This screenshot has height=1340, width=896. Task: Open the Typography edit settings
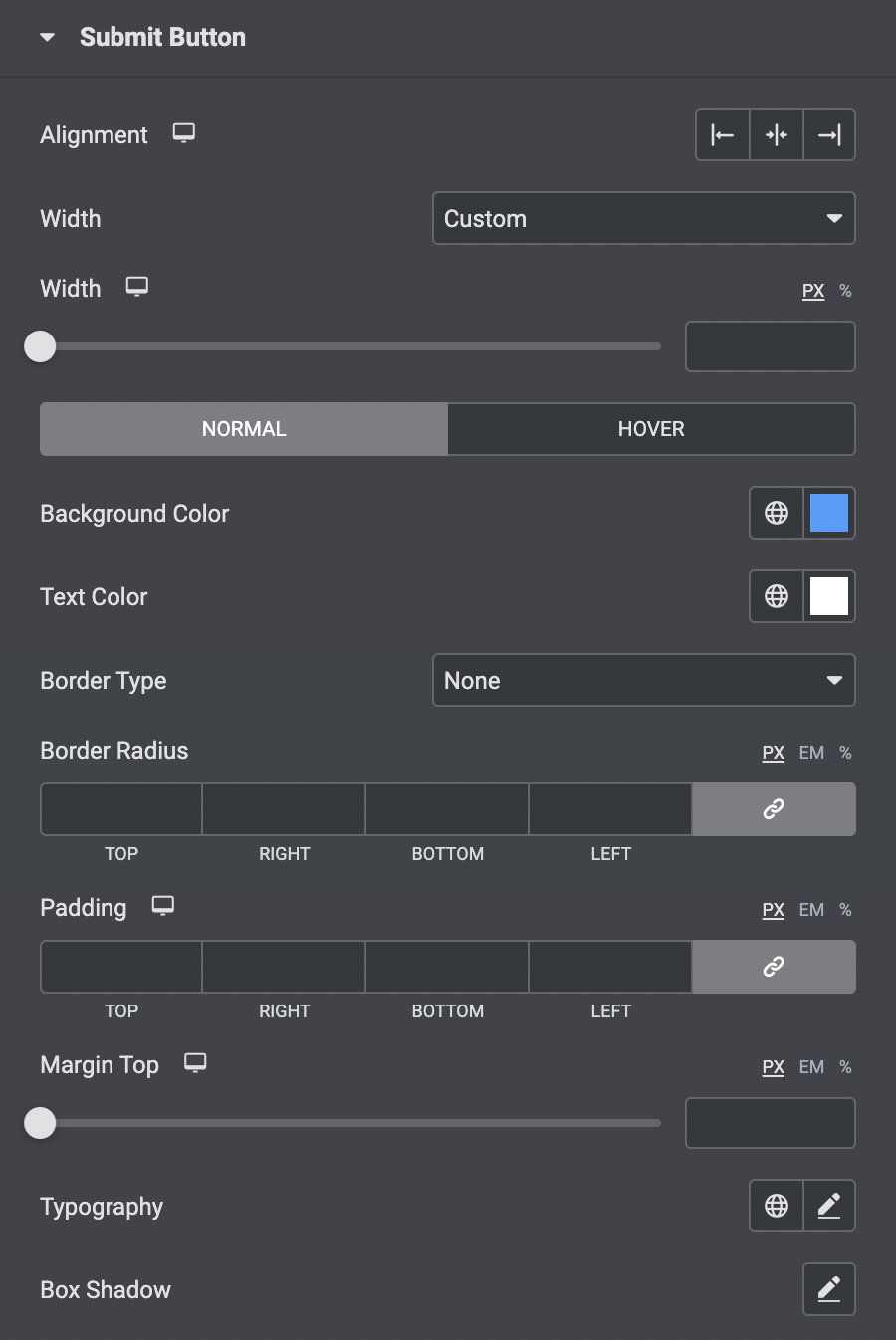829,1206
